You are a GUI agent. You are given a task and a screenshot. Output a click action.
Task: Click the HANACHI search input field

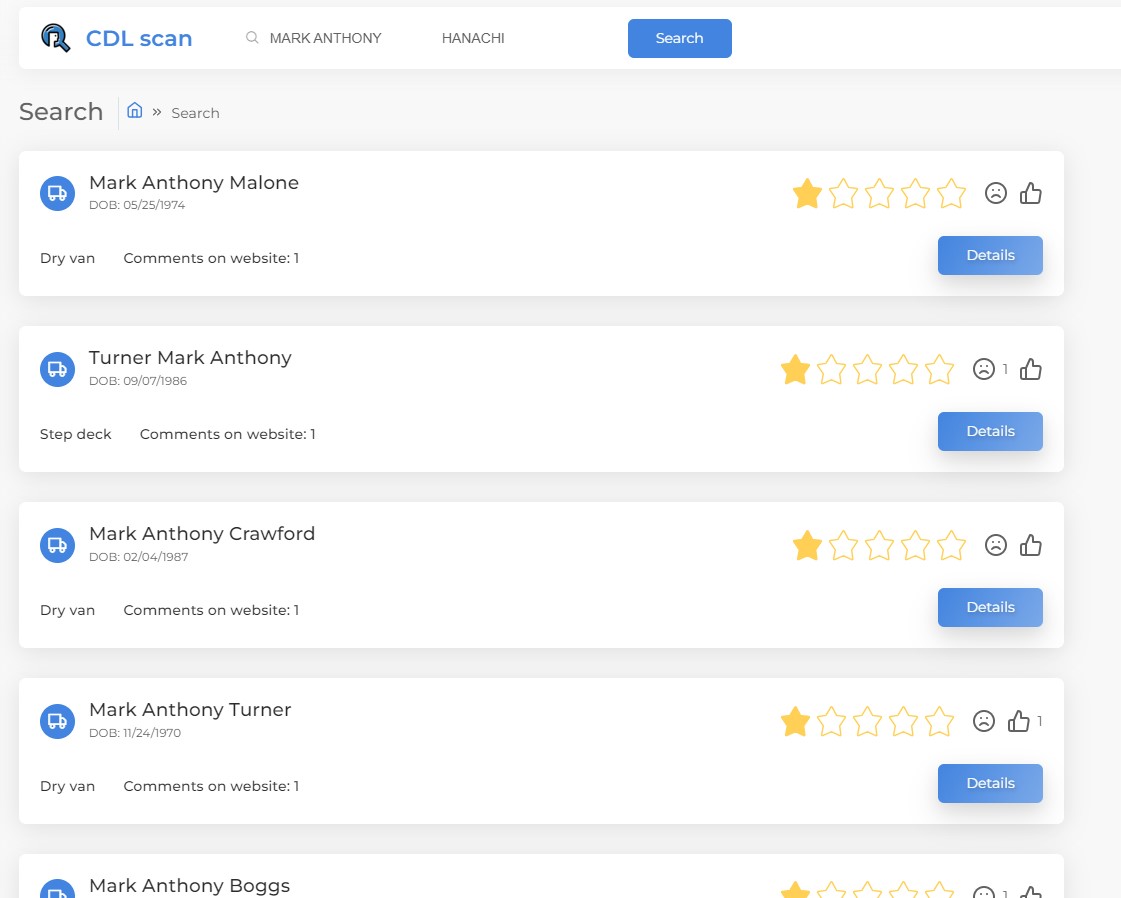tap(520, 38)
